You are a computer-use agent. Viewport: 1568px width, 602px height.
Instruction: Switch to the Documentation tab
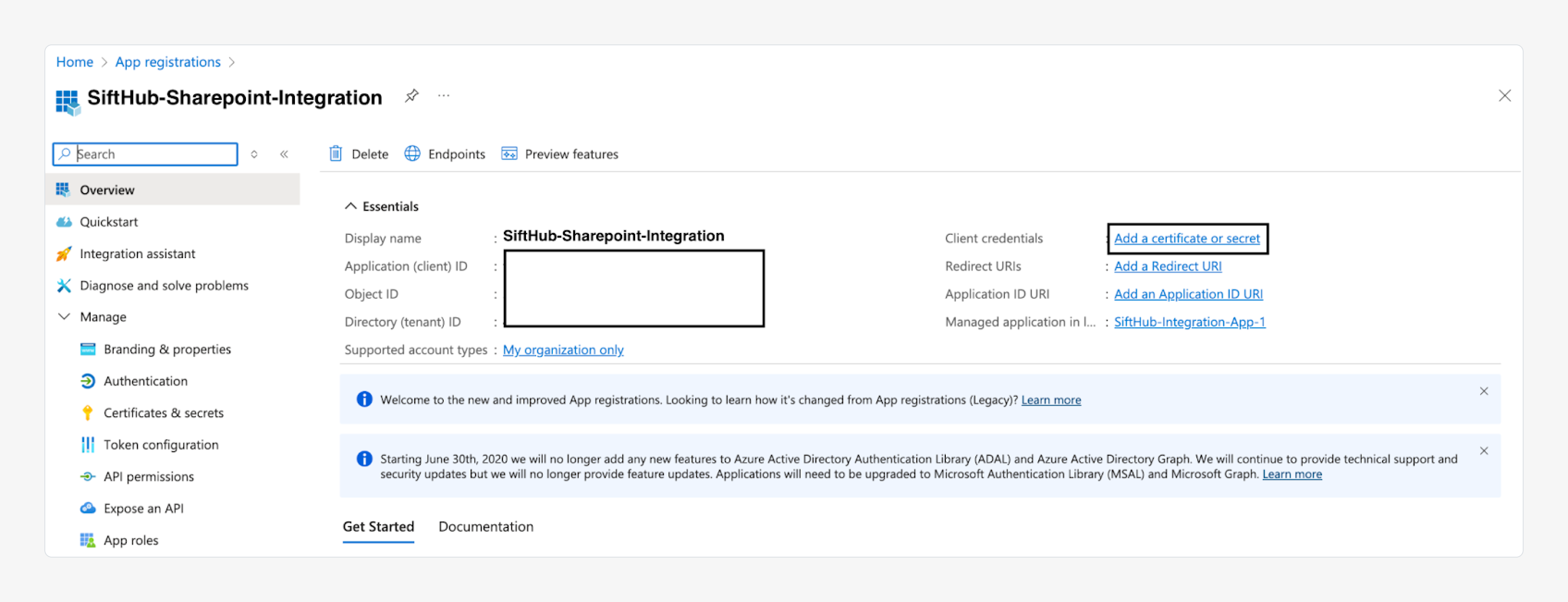(485, 527)
